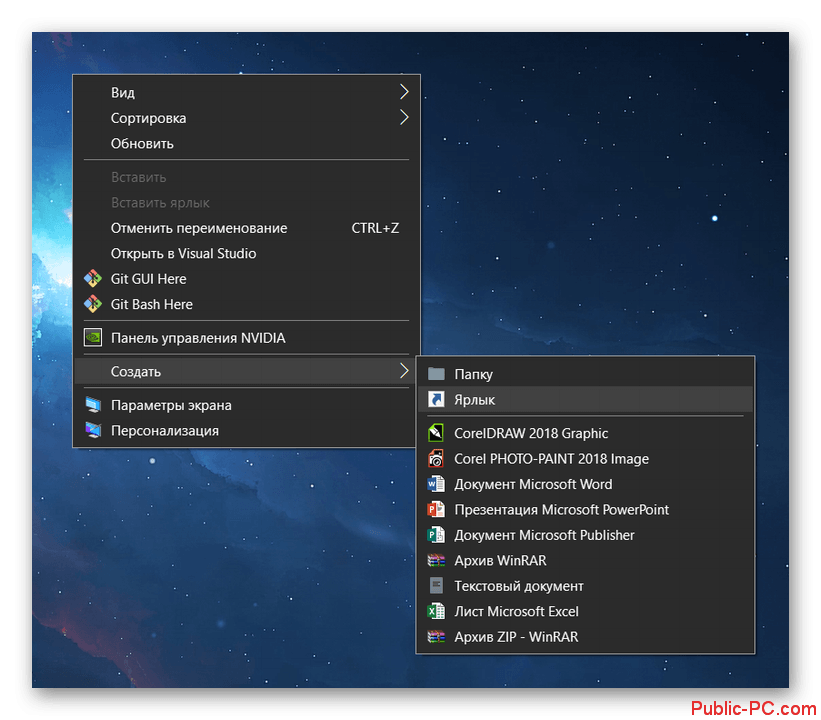
Task: Choose Отменить переименование
Action: [x=246, y=228]
